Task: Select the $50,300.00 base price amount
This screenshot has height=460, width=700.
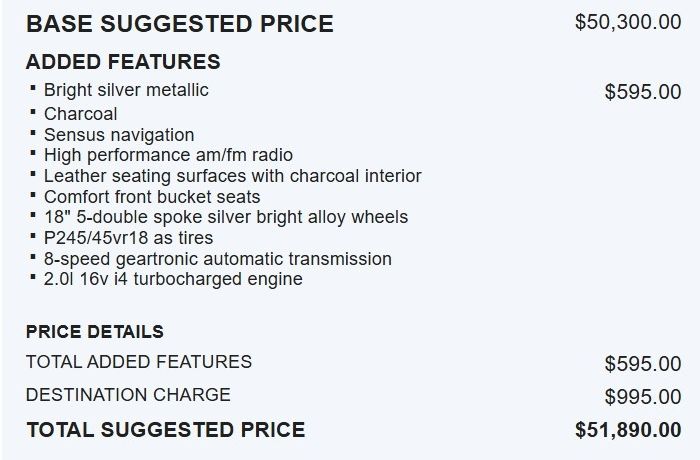Action: coord(628,22)
